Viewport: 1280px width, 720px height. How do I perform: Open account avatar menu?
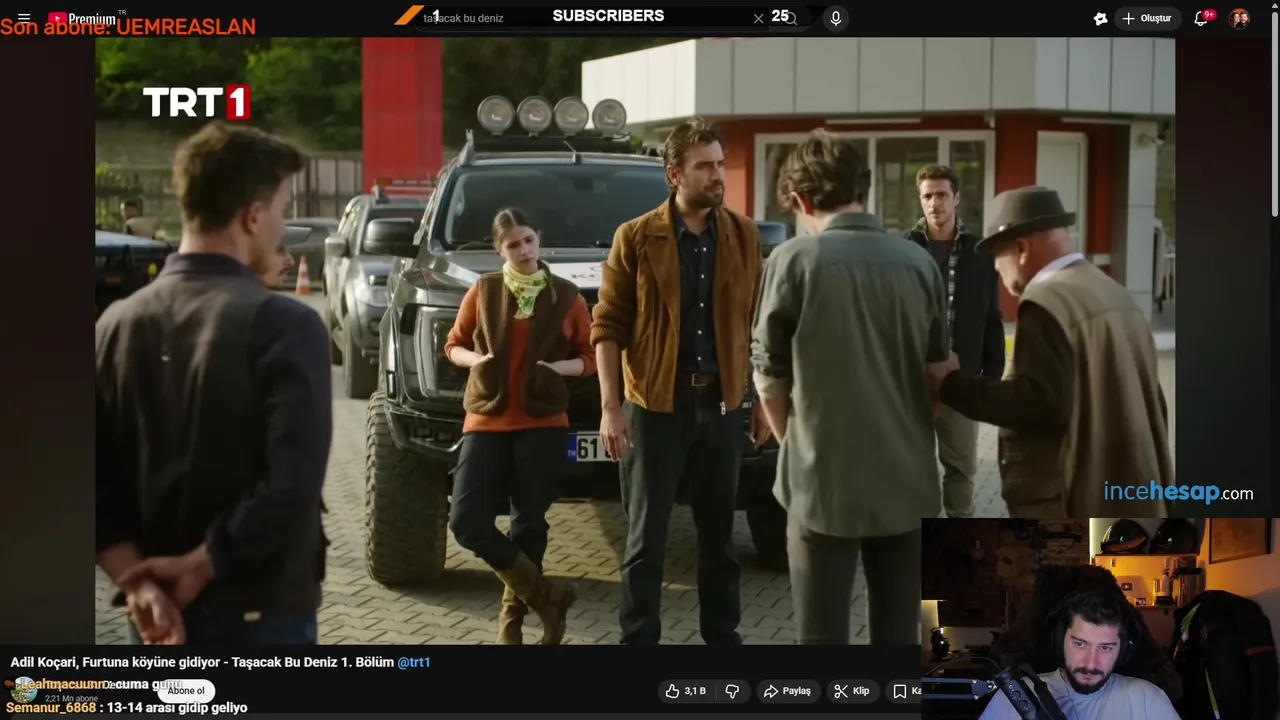click(1239, 18)
